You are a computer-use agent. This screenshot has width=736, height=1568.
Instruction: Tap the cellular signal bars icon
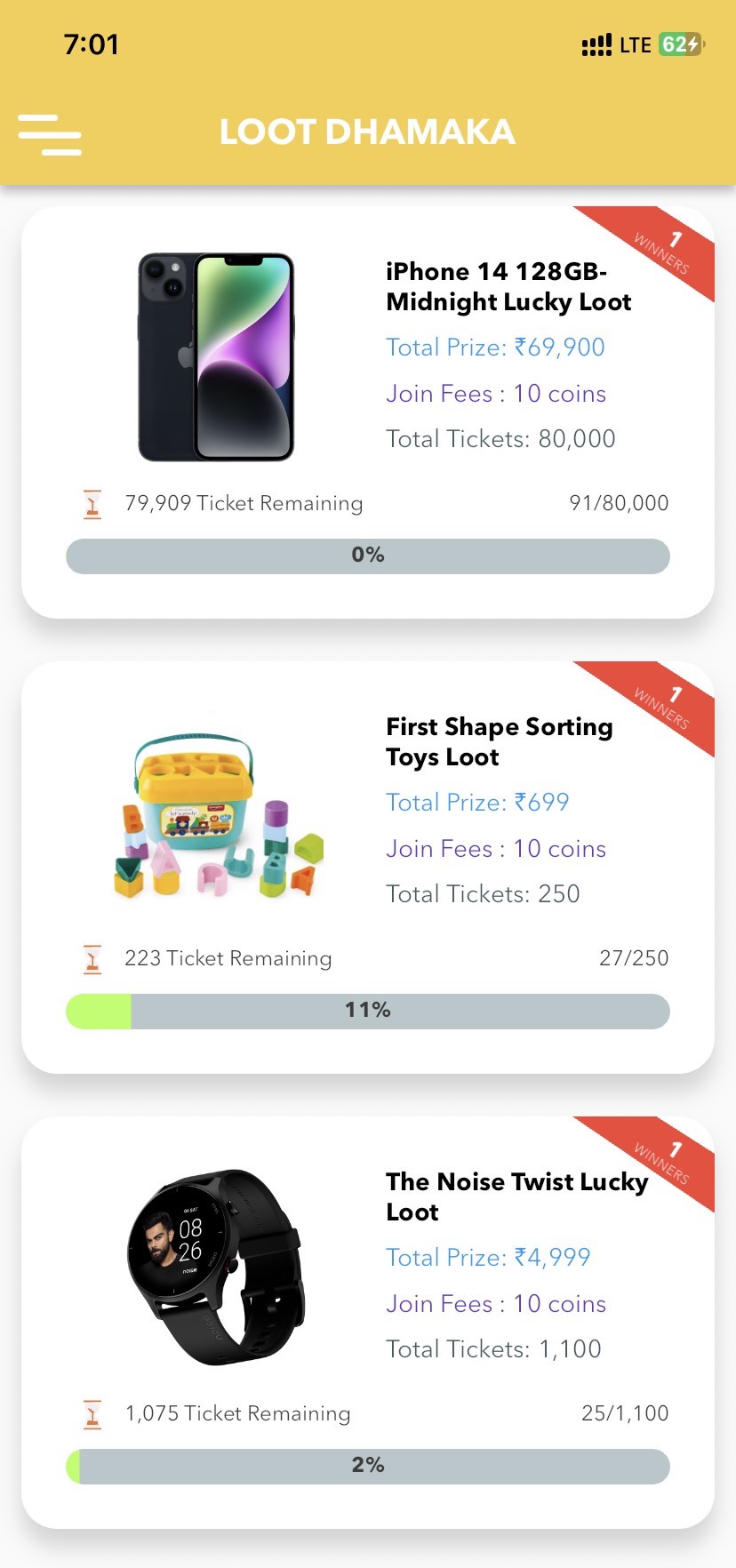(x=596, y=44)
